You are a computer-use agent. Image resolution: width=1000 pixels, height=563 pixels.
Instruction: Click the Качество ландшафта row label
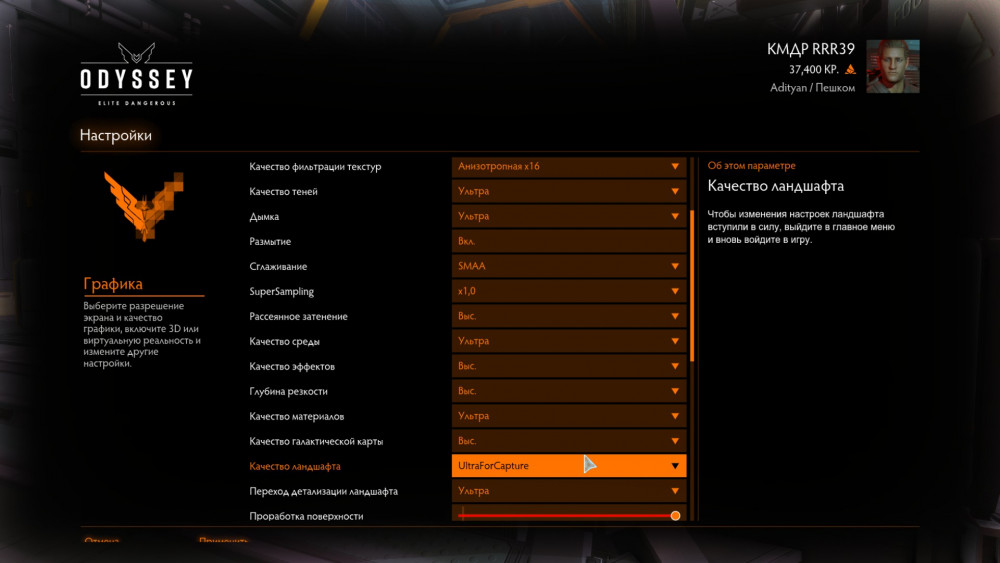point(295,466)
